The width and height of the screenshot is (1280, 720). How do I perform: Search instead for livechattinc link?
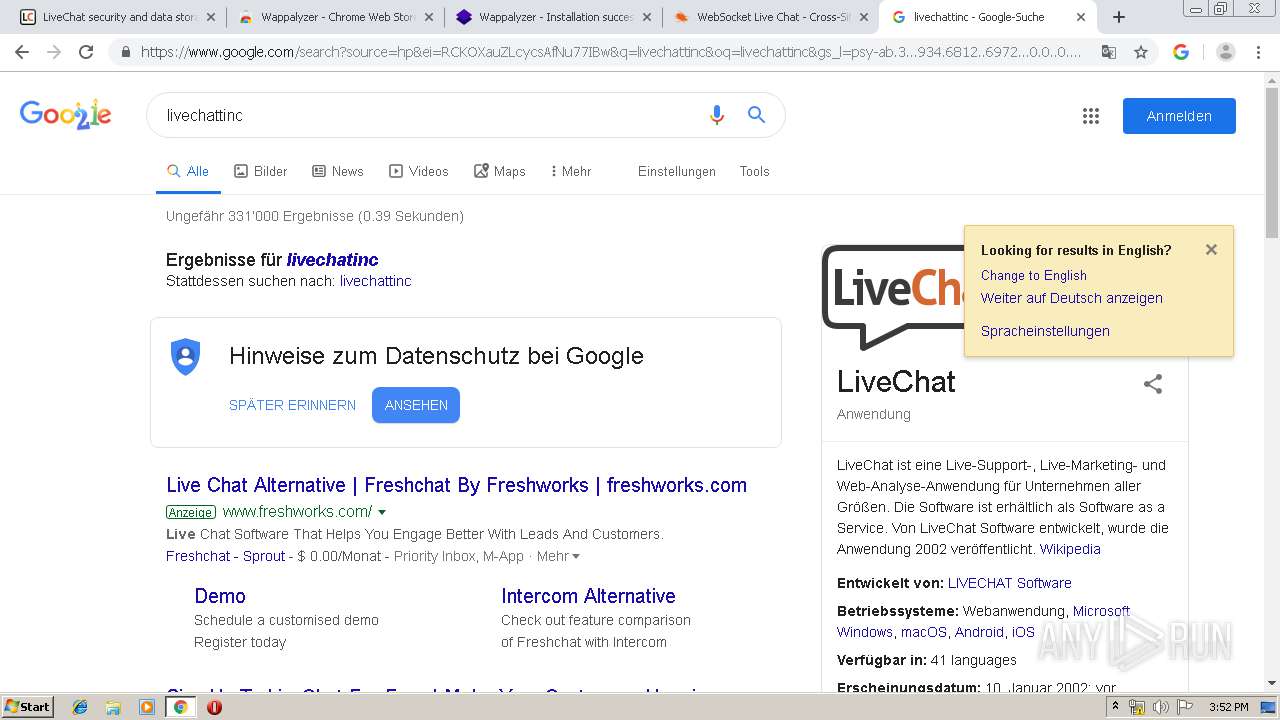pyautogui.click(x=376, y=281)
